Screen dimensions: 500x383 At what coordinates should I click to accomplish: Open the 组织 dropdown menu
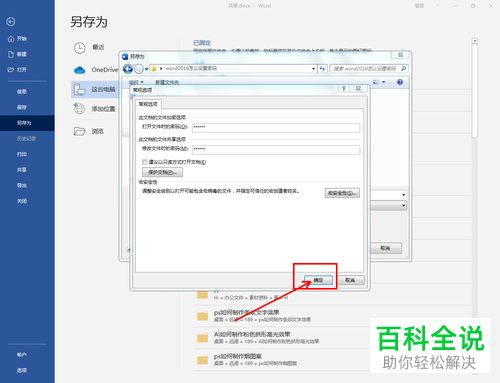click(136, 82)
